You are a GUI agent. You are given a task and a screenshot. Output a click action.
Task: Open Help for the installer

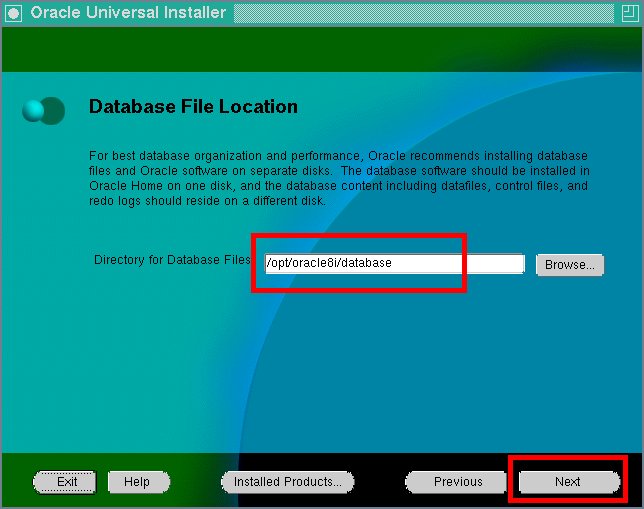pyautogui.click(x=138, y=482)
